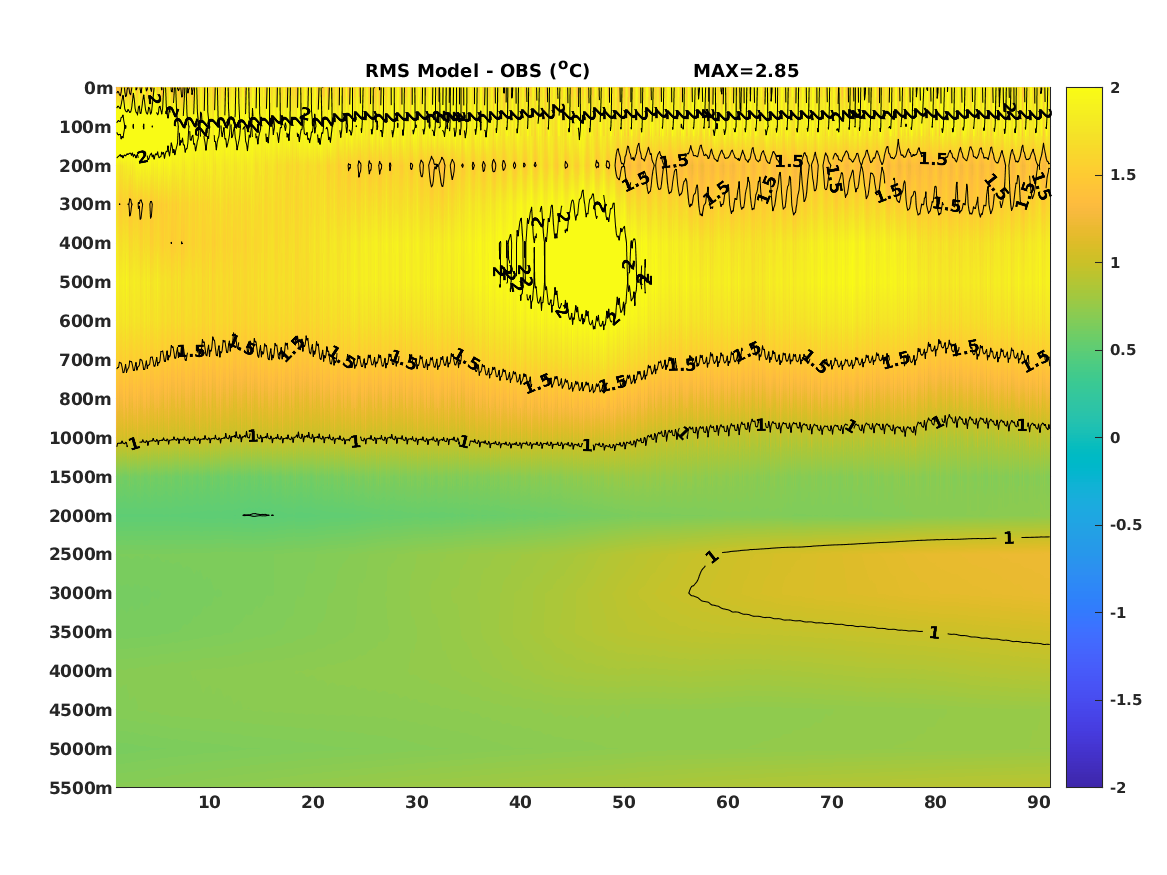The width and height of the screenshot is (1167, 875).
Task: Click the x-axis tick label "50"
Action: [624, 802]
